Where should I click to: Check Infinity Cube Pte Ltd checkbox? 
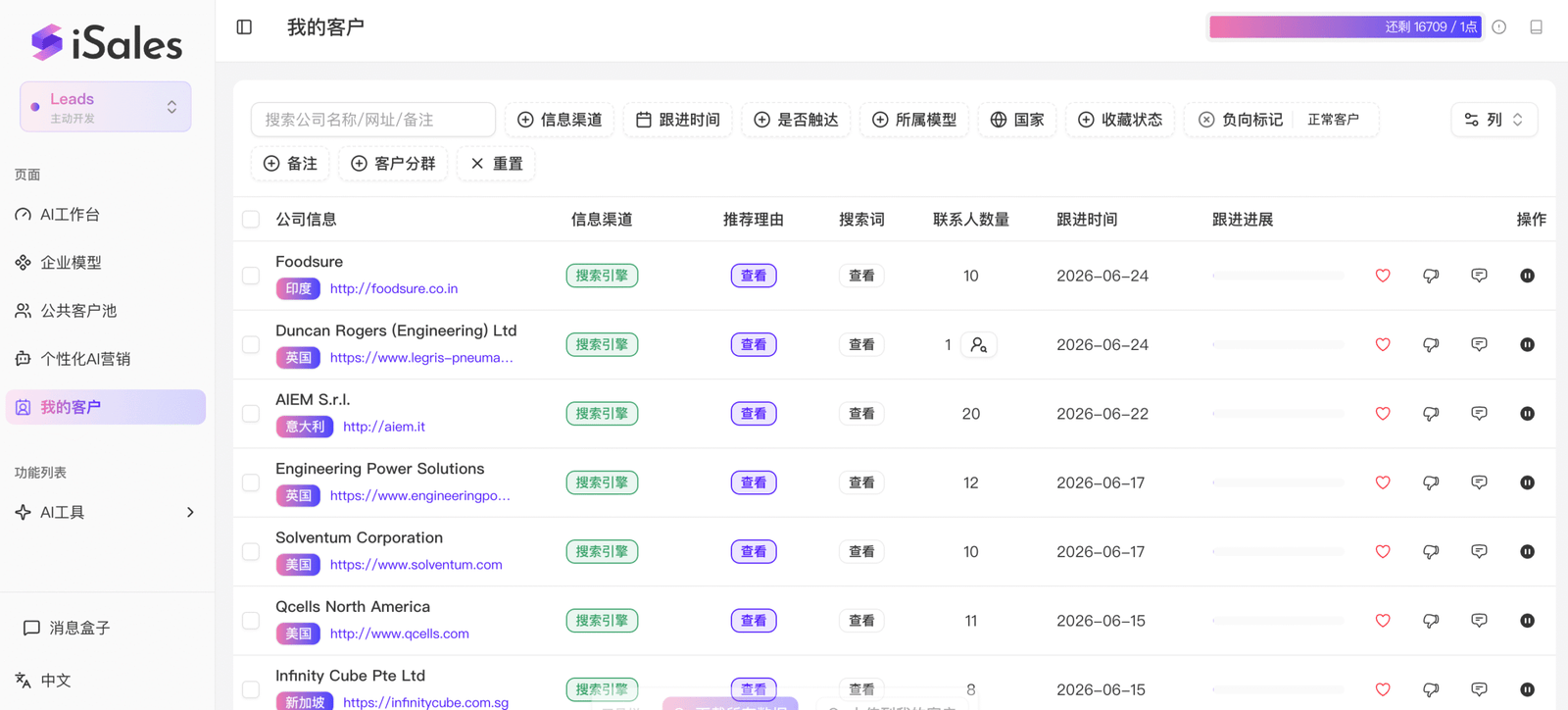coord(251,689)
